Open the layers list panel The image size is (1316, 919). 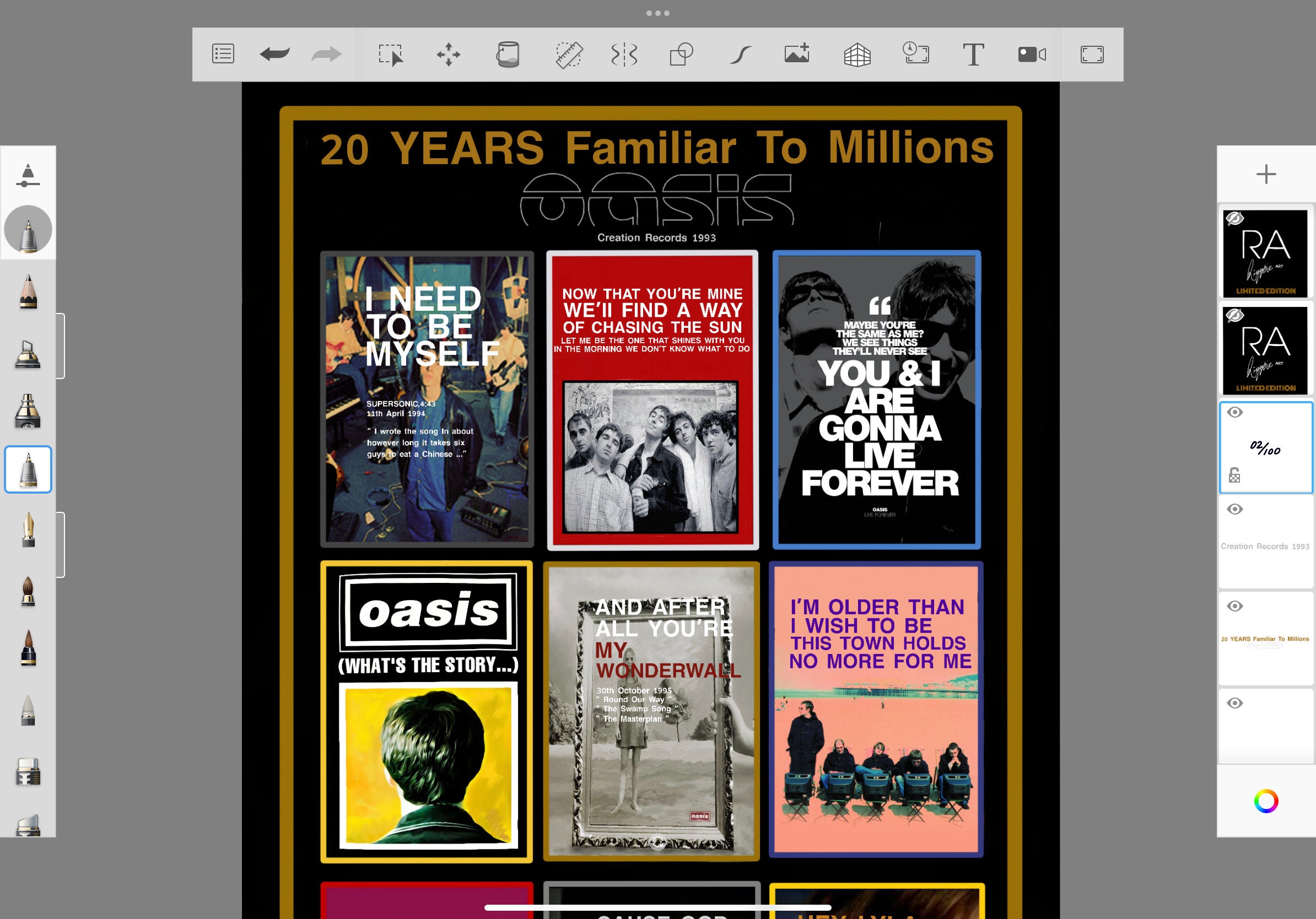click(x=223, y=54)
